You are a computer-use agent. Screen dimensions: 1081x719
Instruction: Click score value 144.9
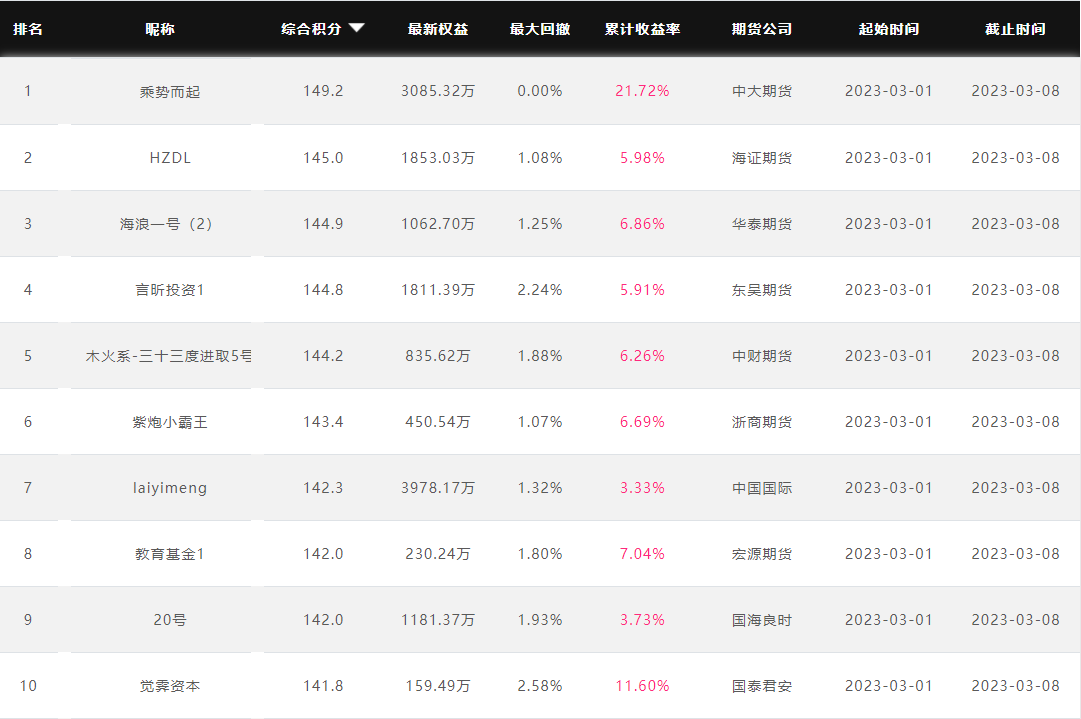click(x=323, y=224)
